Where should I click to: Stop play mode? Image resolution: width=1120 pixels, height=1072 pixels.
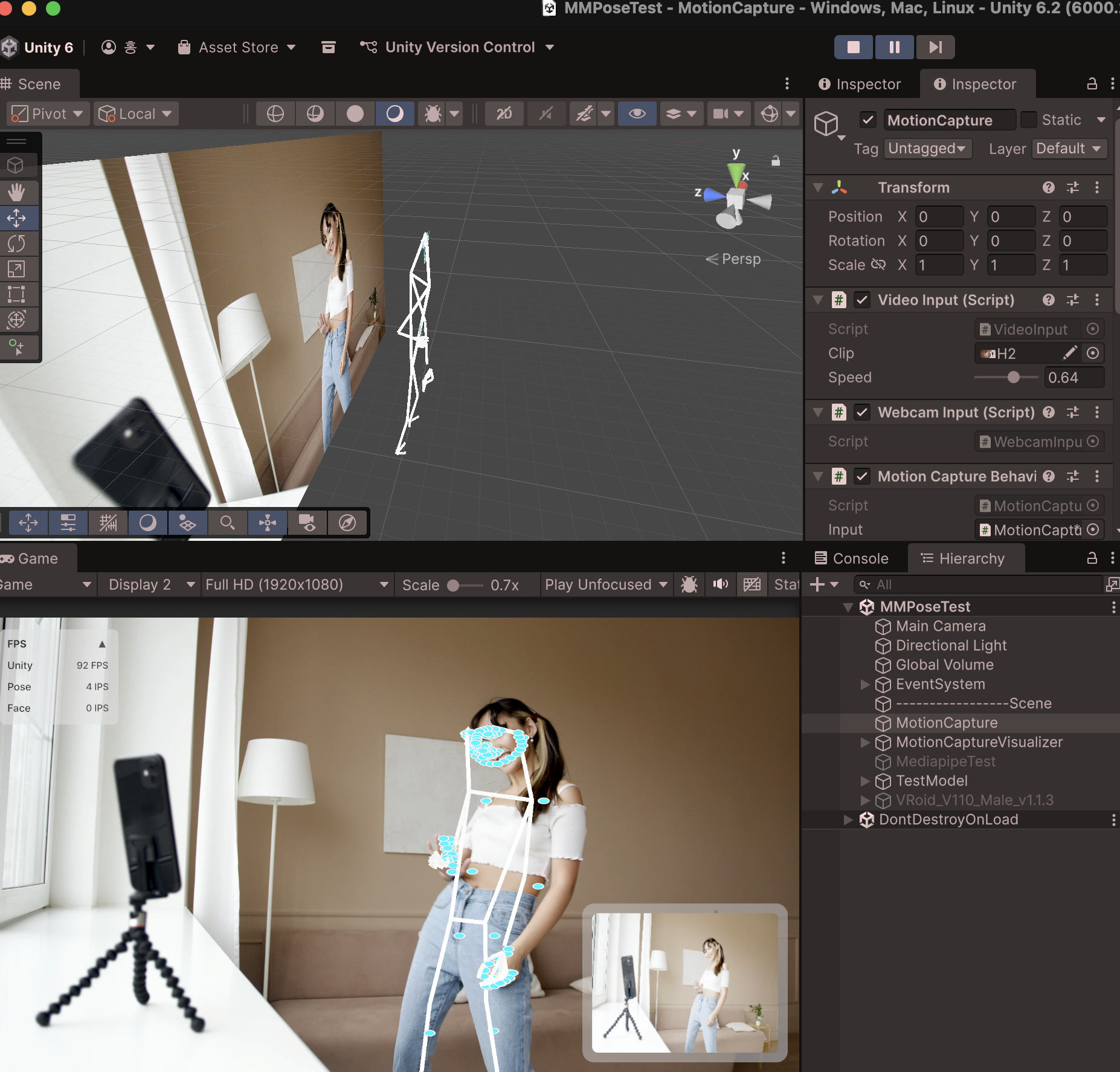(x=854, y=47)
